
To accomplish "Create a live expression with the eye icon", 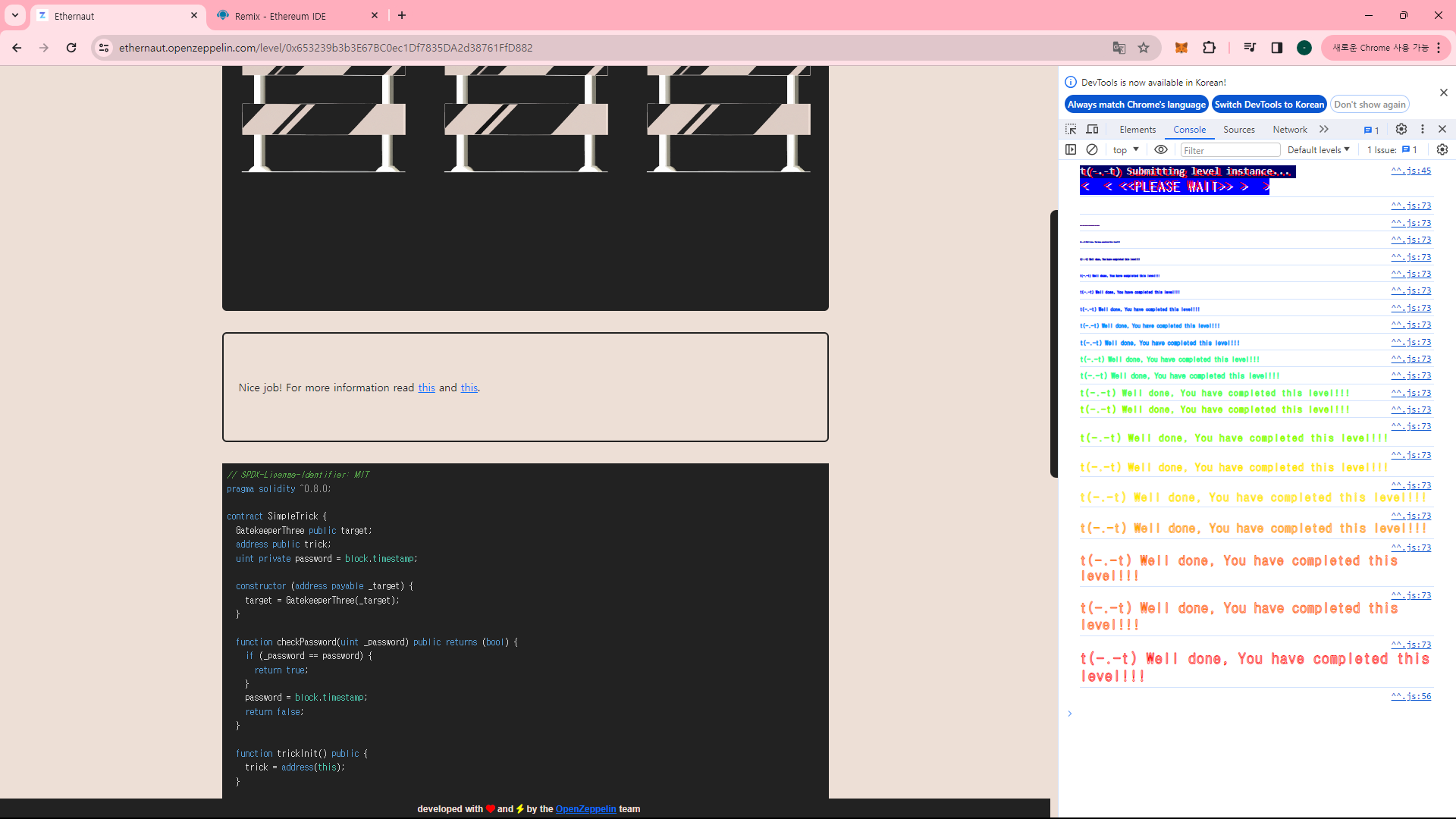I will click(1161, 150).
